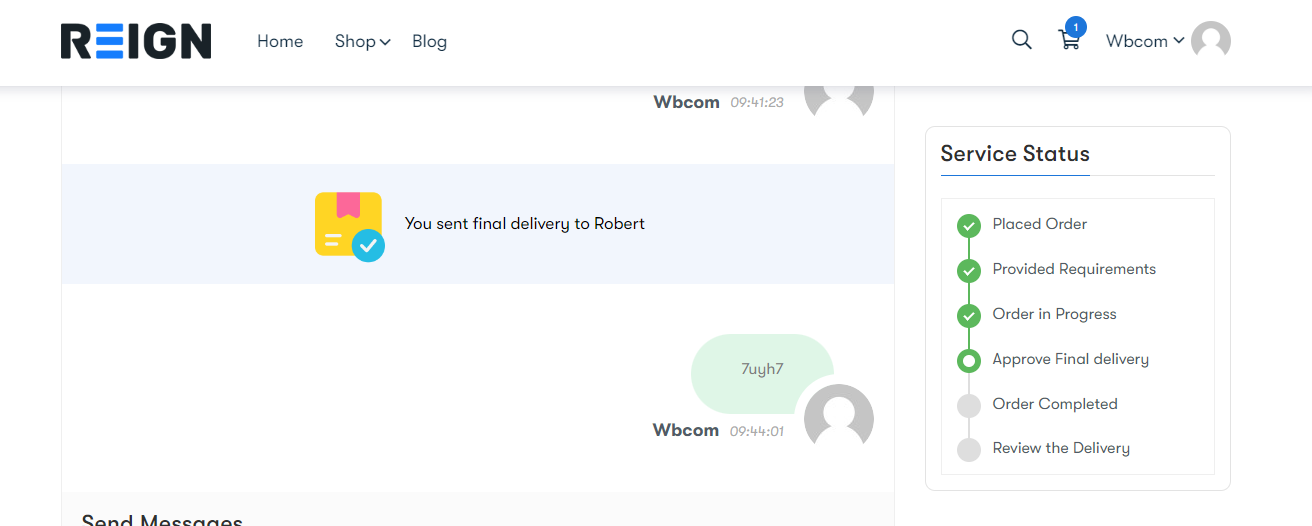Image resolution: width=1312 pixels, height=526 pixels.
Task: Click the Approve Final delivery label
Action: pos(1071,359)
